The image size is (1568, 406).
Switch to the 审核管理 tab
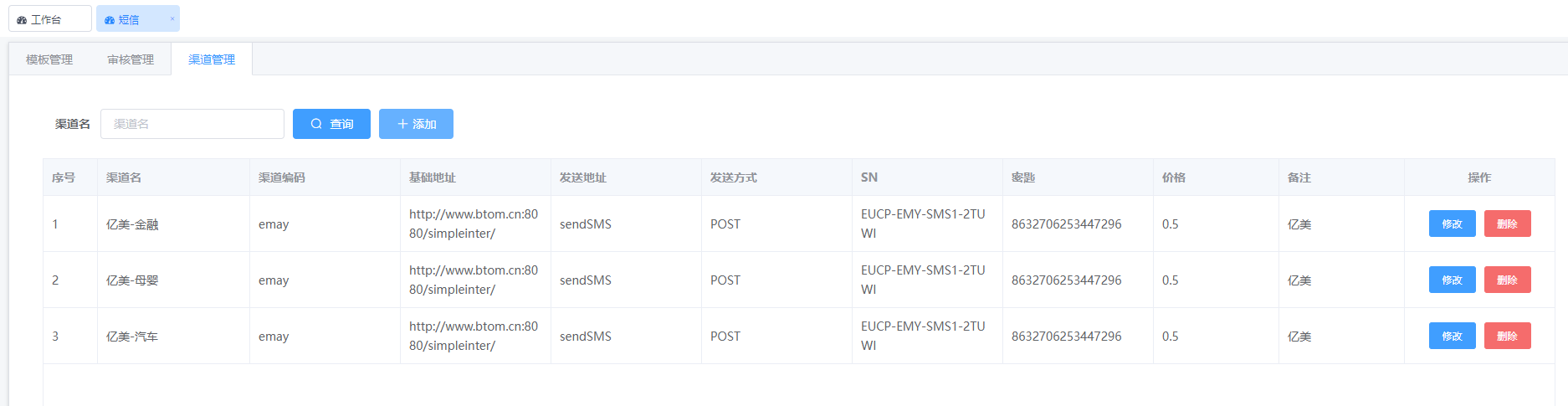pyautogui.click(x=131, y=59)
